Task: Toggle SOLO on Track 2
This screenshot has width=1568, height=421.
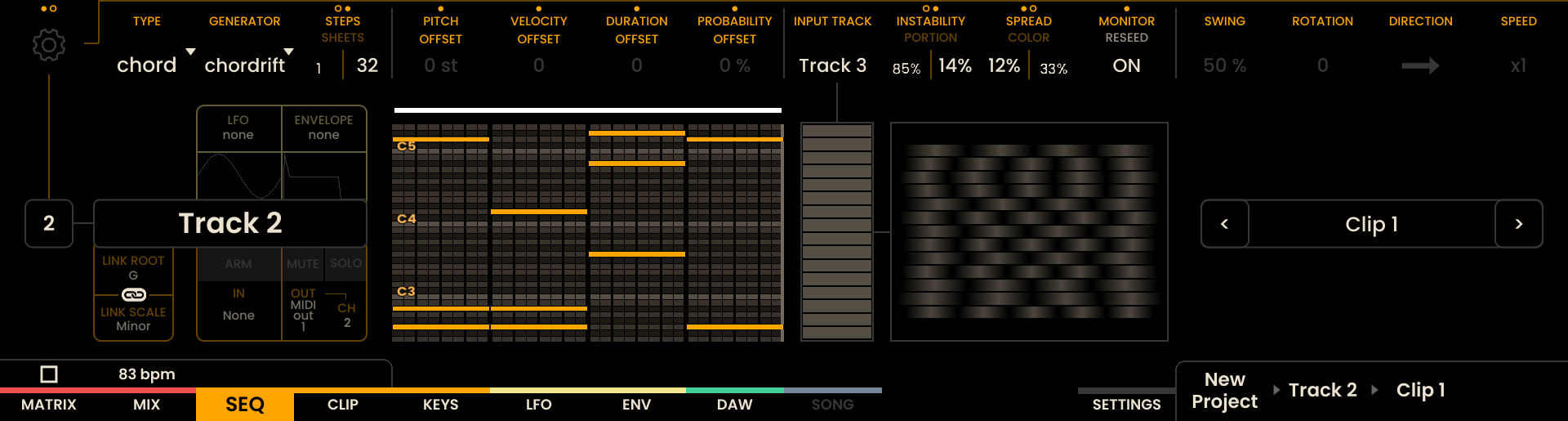Action: pyautogui.click(x=345, y=263)
